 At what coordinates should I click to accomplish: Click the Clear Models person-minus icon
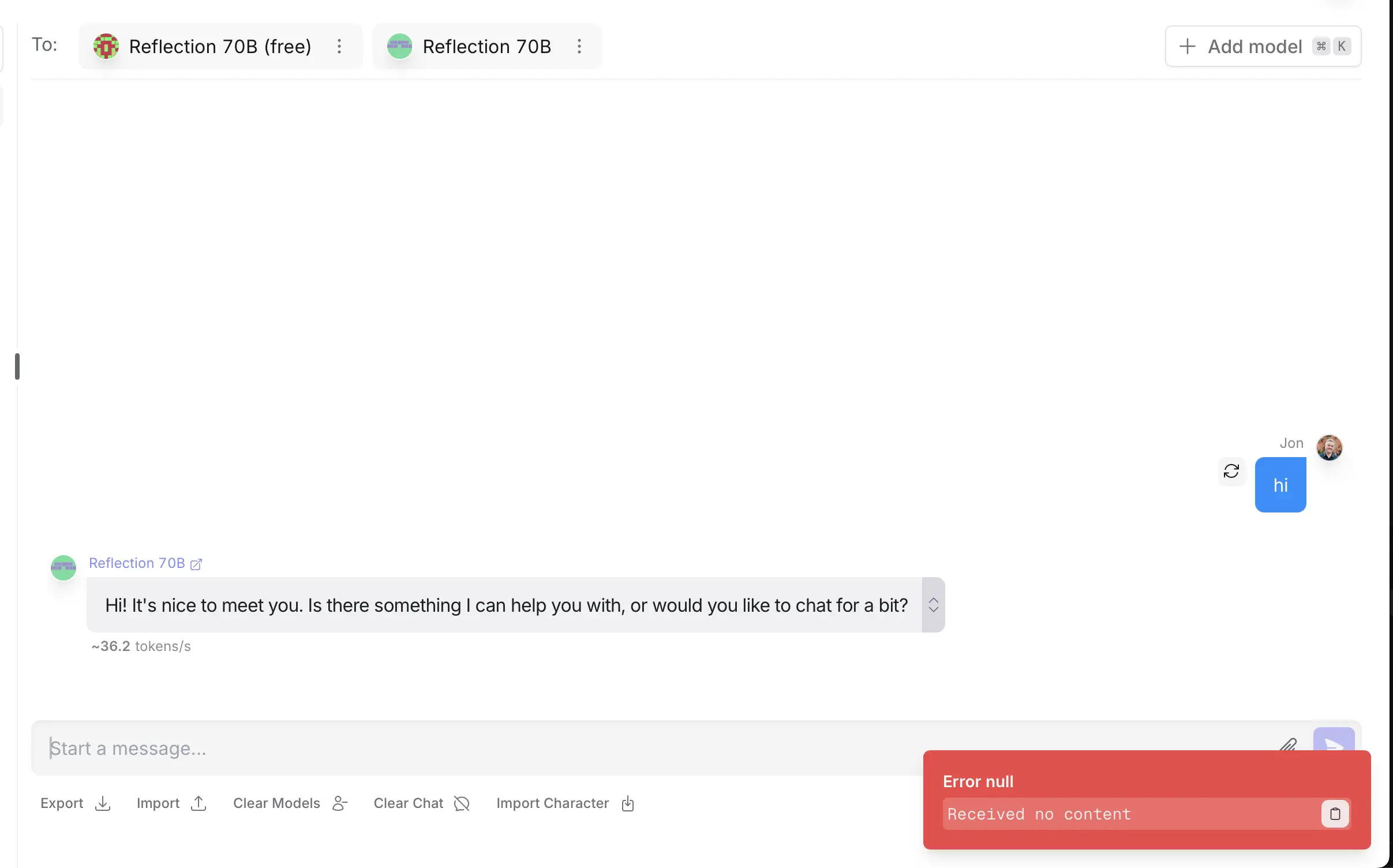click(340, 803)
